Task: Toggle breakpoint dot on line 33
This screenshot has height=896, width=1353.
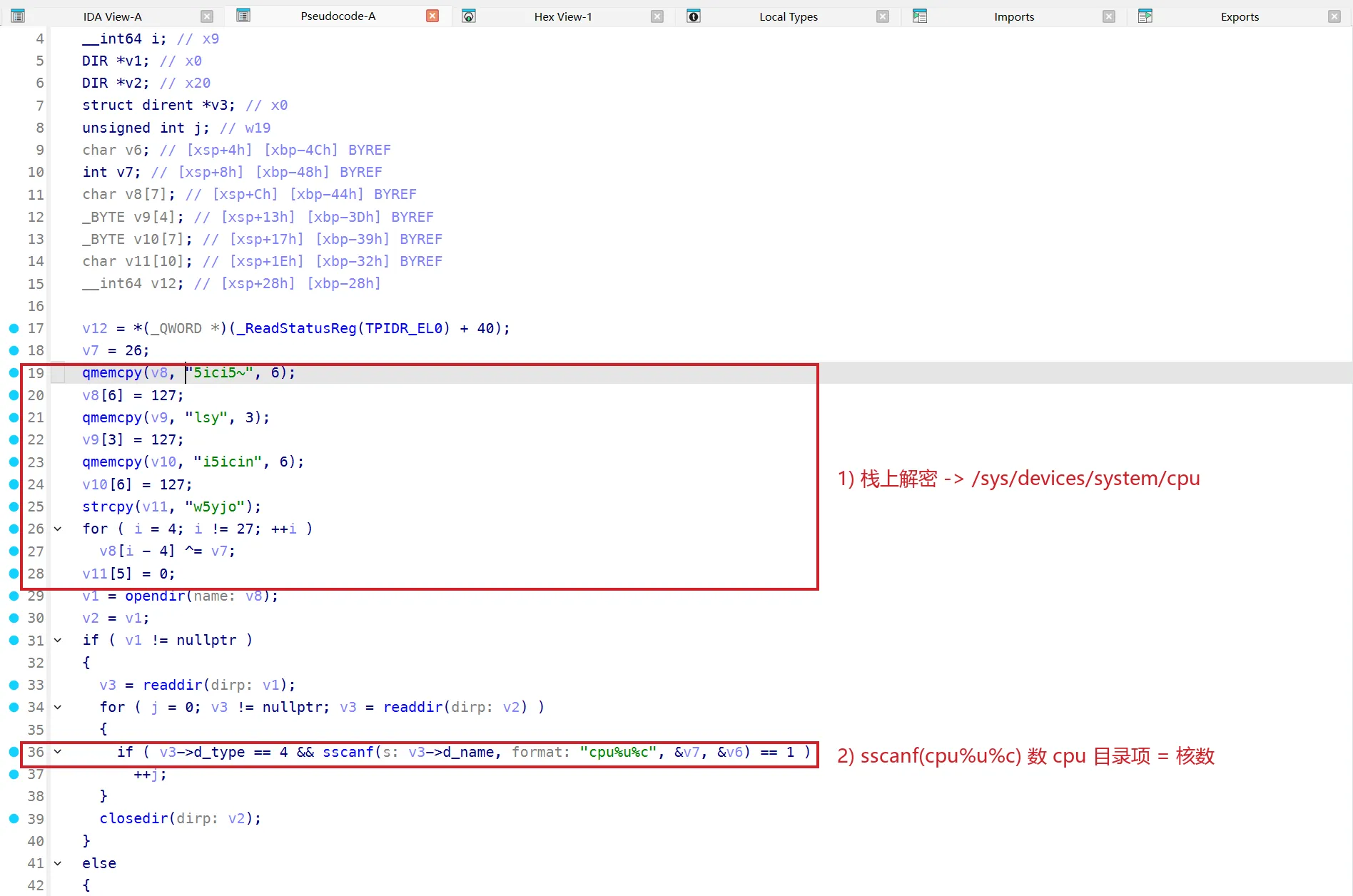Action: [x=14, y=685]
